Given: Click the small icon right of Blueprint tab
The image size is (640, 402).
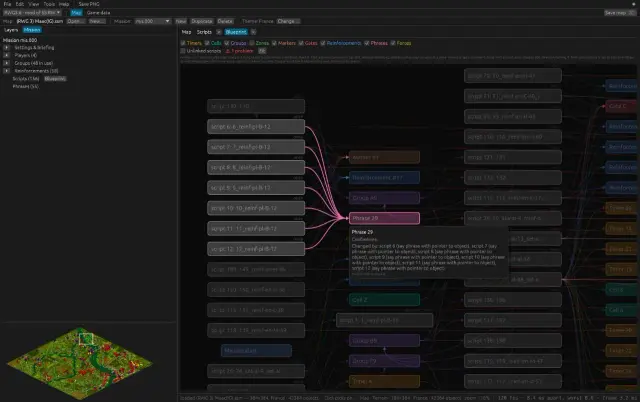Looking at the screenshot, I should [x=253, y=32].
